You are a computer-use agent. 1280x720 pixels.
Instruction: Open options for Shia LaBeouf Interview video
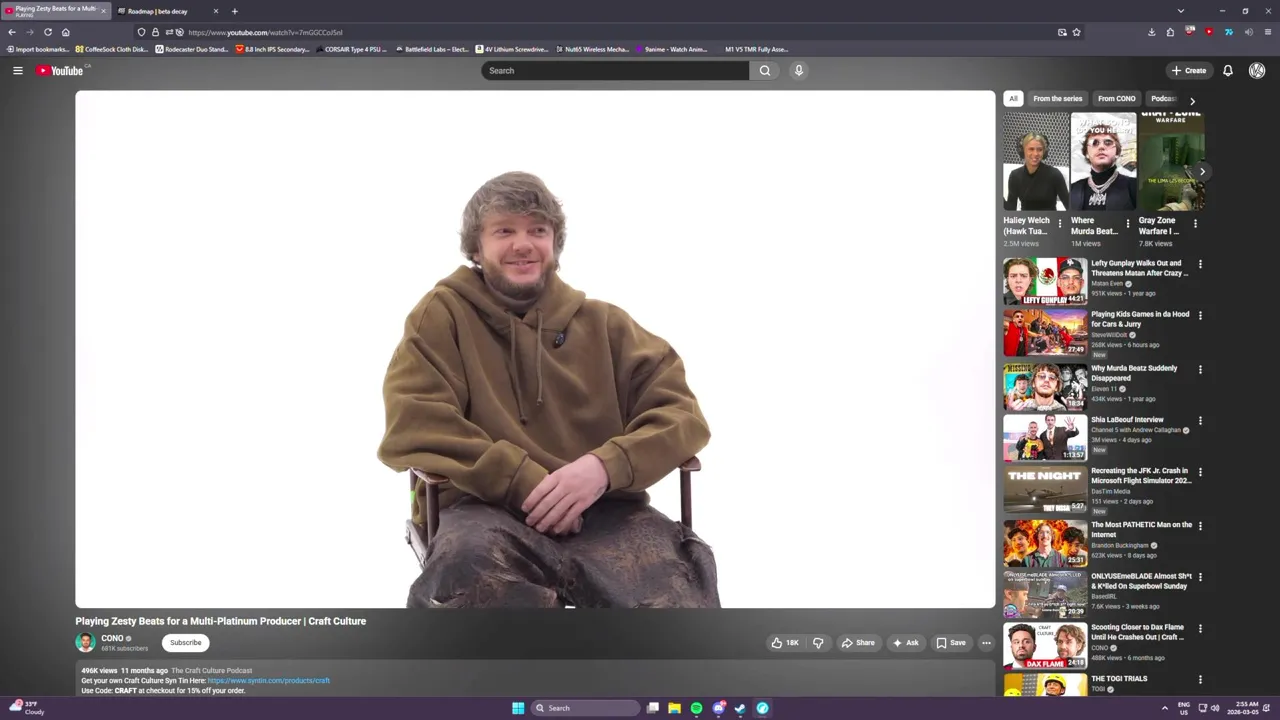point(1200,421)
